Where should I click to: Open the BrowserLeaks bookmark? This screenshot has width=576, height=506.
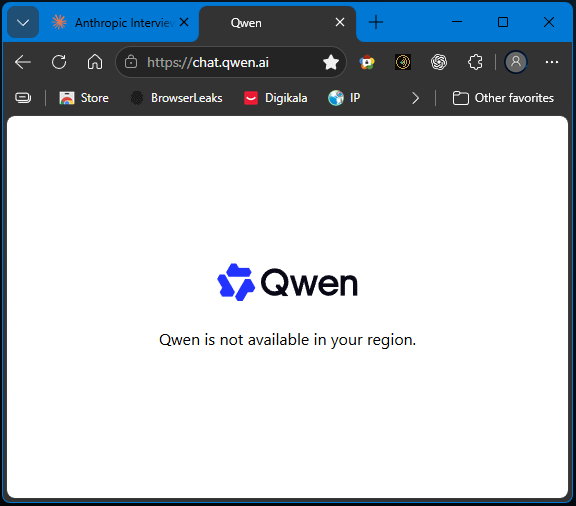tap(177, 98)
